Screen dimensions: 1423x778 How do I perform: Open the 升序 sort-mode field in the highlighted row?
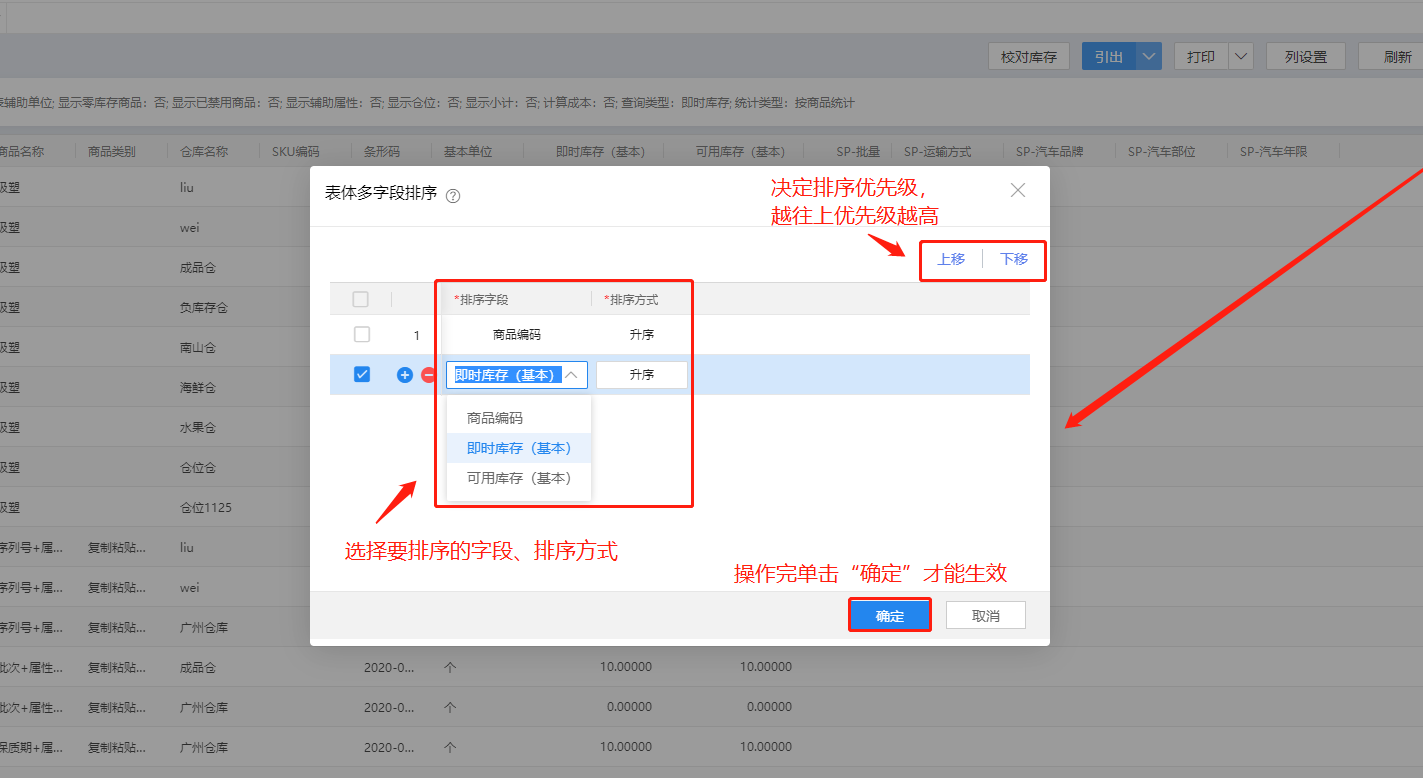coord(642,375)
